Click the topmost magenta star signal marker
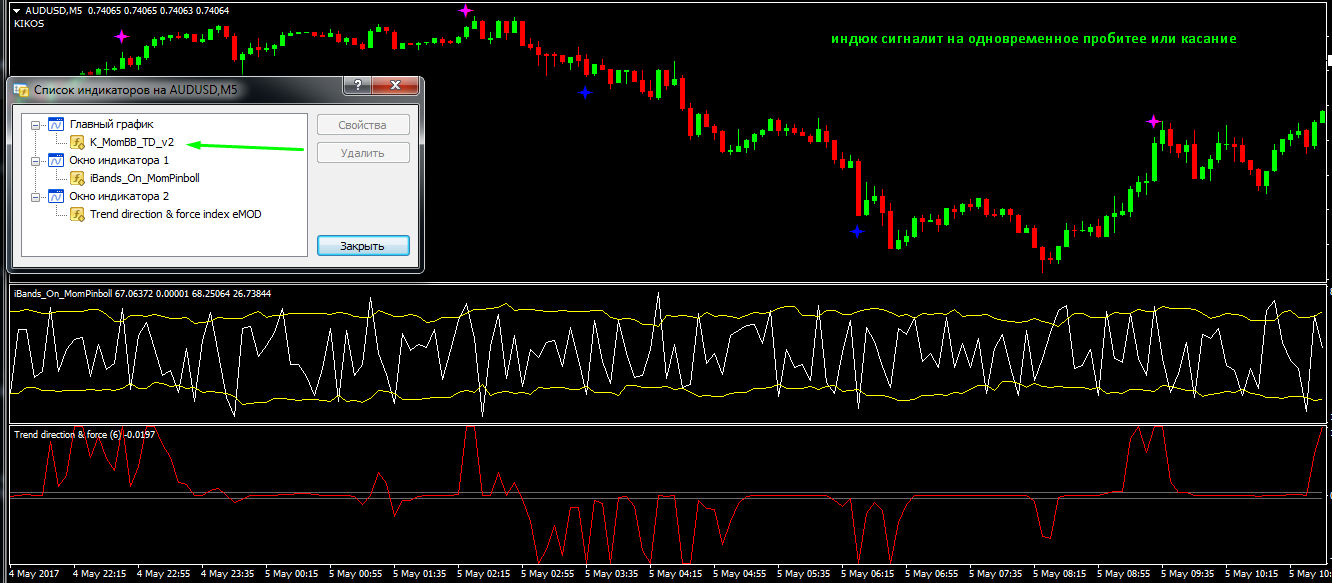1332x583 pixels. point(466,10)
